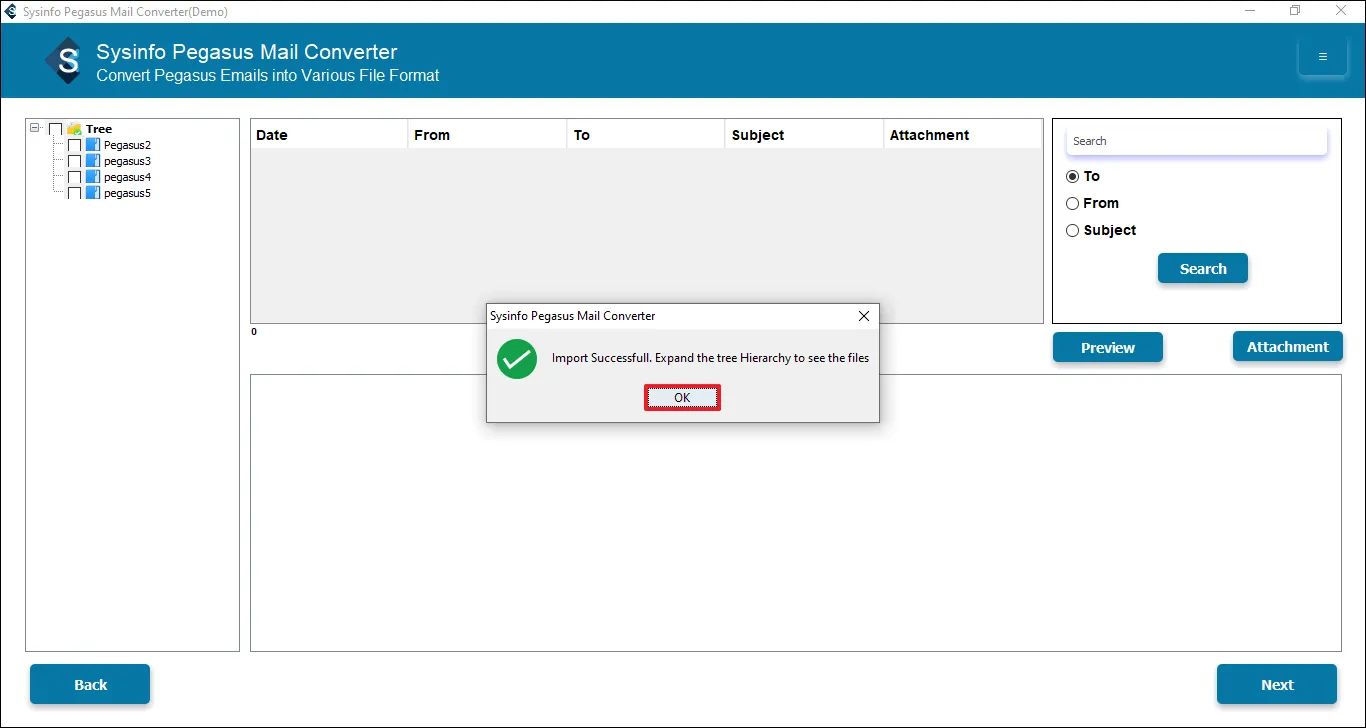Select the Tree root folder icon
This screenshot has width=1366, height=728.
click(x=74, y=129)
